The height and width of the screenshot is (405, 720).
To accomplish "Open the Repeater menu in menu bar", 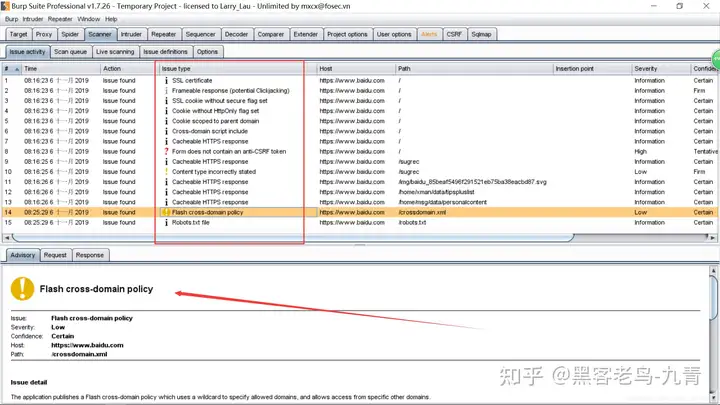I will coord(60,19).
